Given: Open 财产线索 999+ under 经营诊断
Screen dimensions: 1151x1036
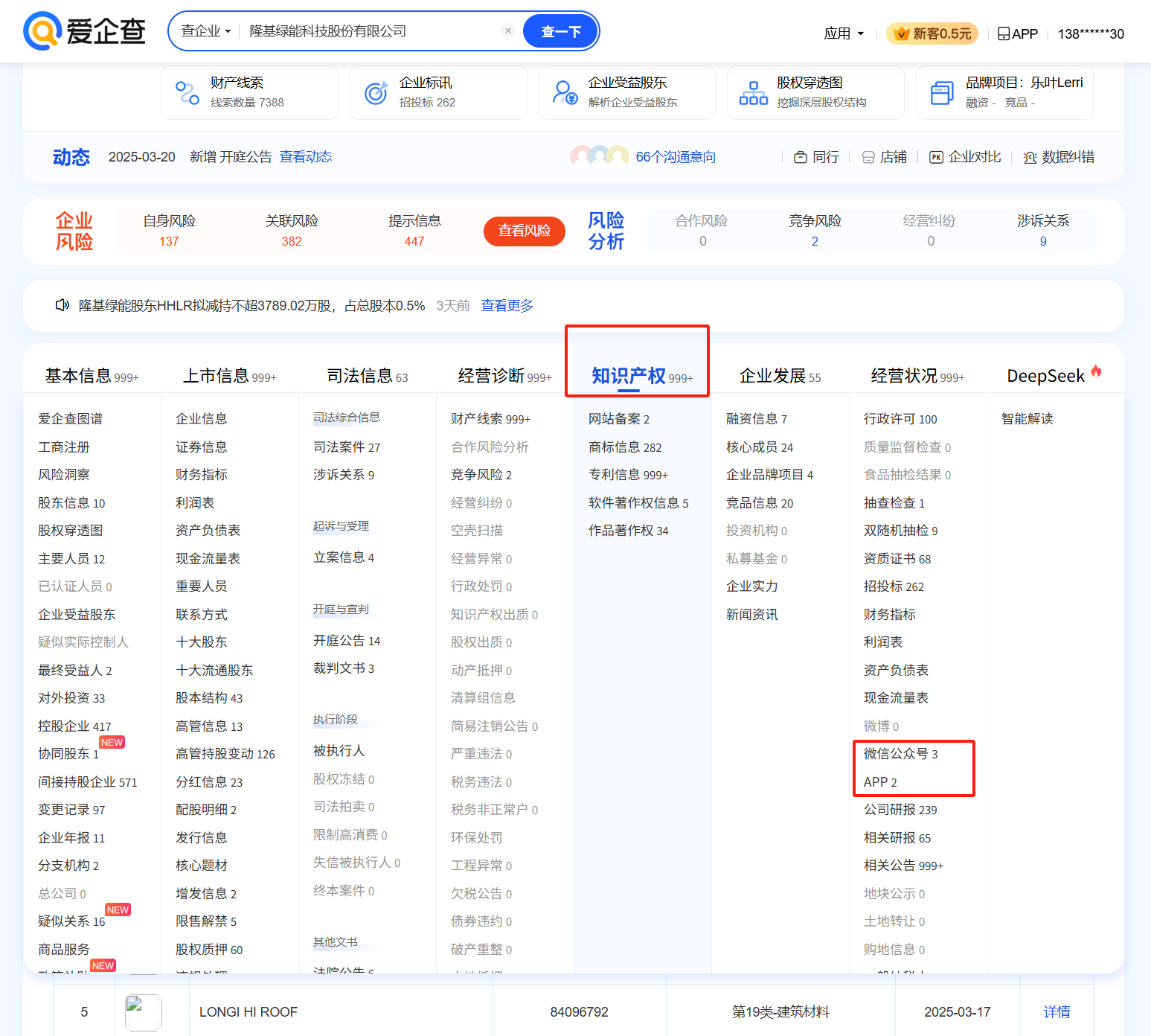Looking at the screenshot, I should coord(490,419).
